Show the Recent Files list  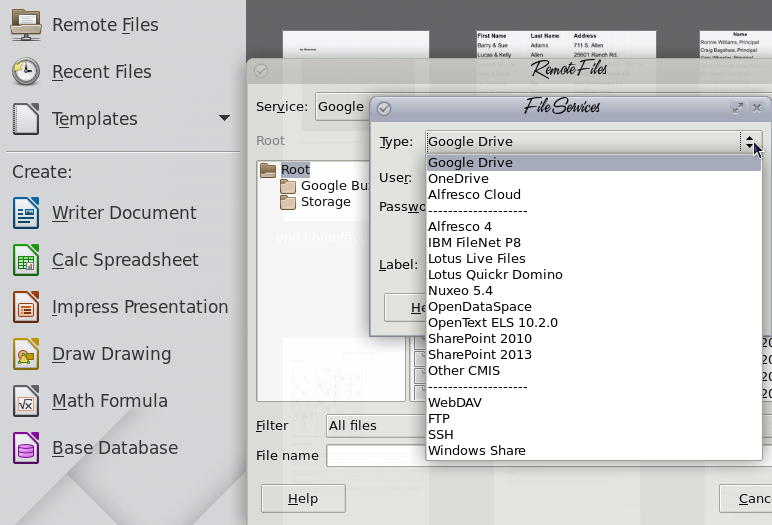(x=101, y=72)
